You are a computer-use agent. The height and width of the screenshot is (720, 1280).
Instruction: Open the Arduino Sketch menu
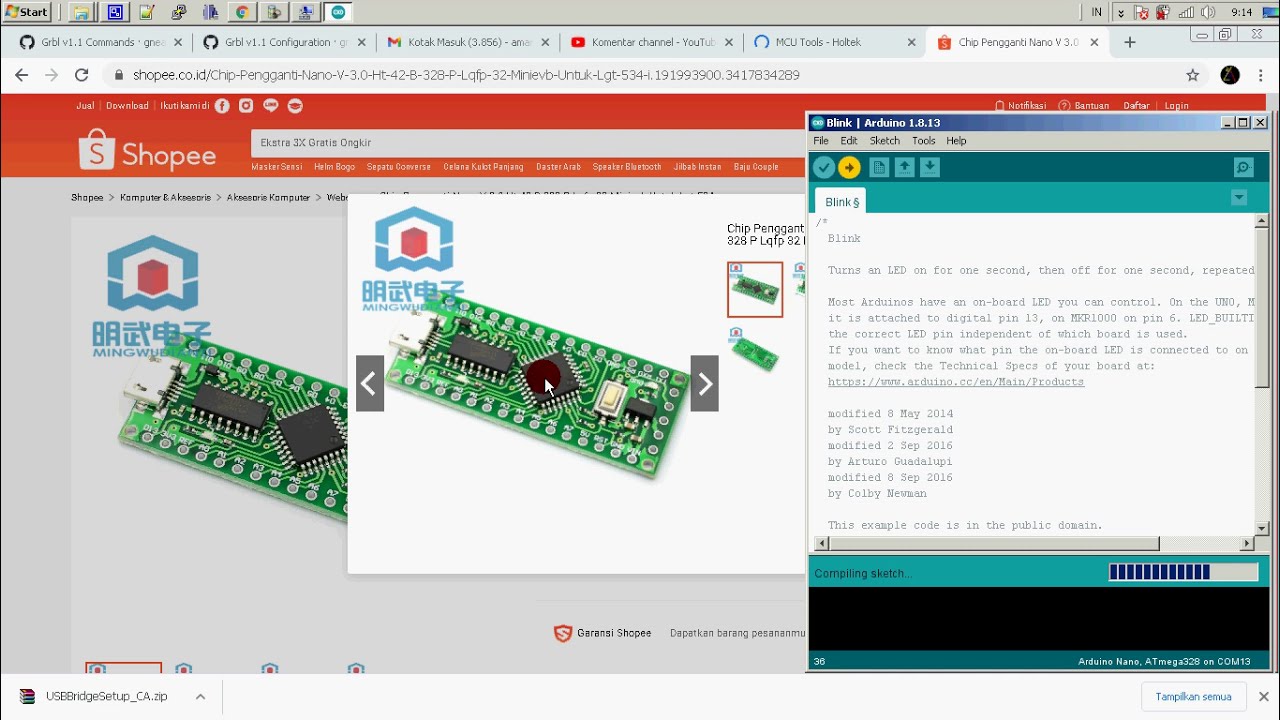point(885,141)
